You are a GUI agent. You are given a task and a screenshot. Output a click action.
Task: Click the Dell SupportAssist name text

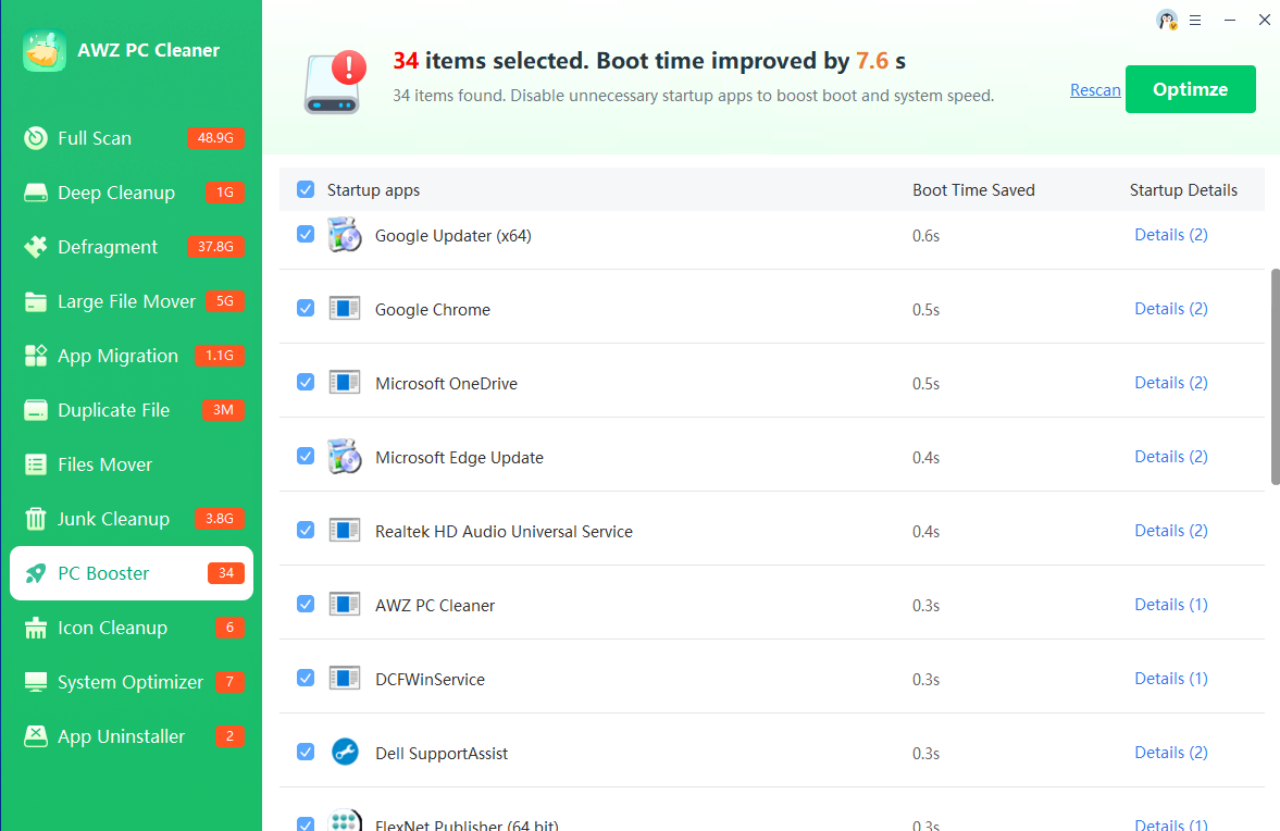coord(441,754)
